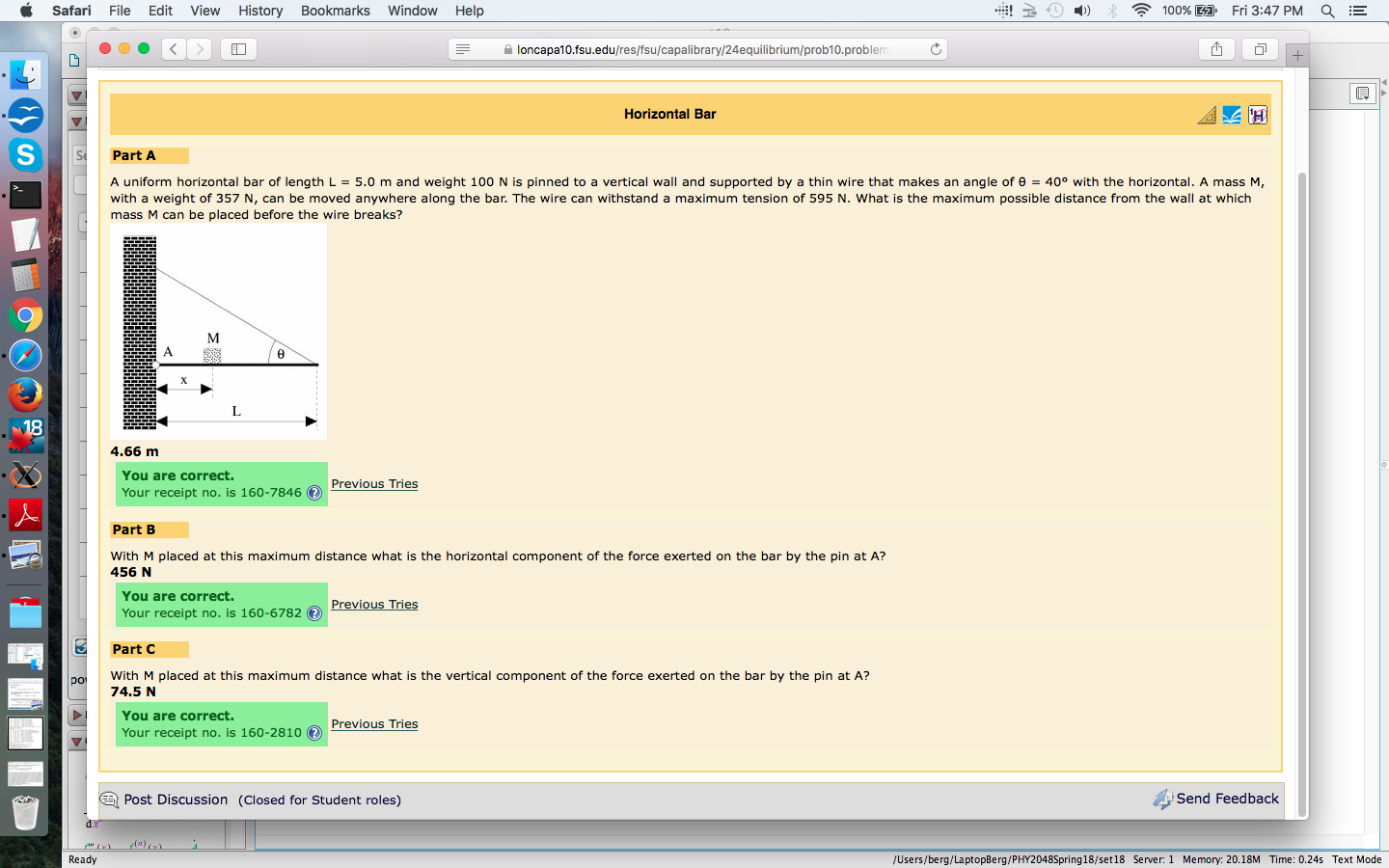
Task: Click the battery 100% status indicator
Action: (1188, 11)
